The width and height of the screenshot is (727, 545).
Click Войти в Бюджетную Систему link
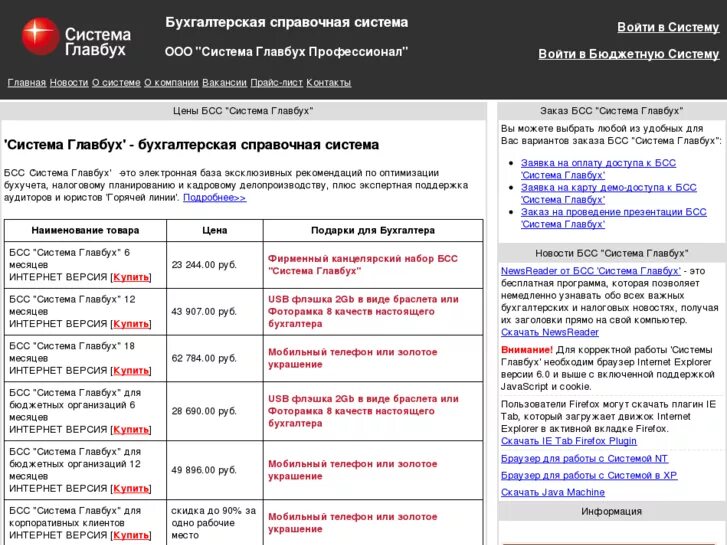629,54
